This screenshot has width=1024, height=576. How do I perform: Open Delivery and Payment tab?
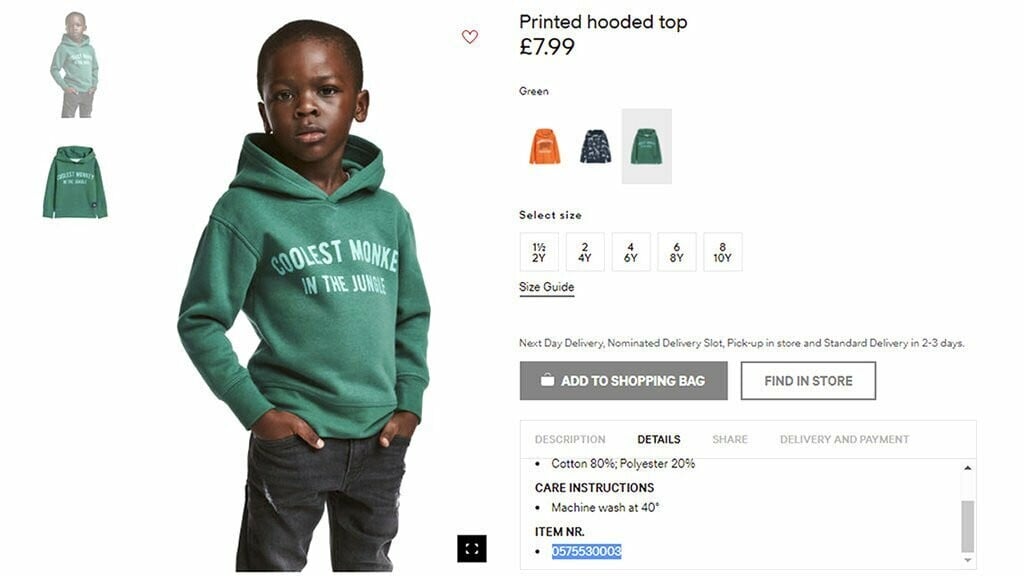point(844,440)
